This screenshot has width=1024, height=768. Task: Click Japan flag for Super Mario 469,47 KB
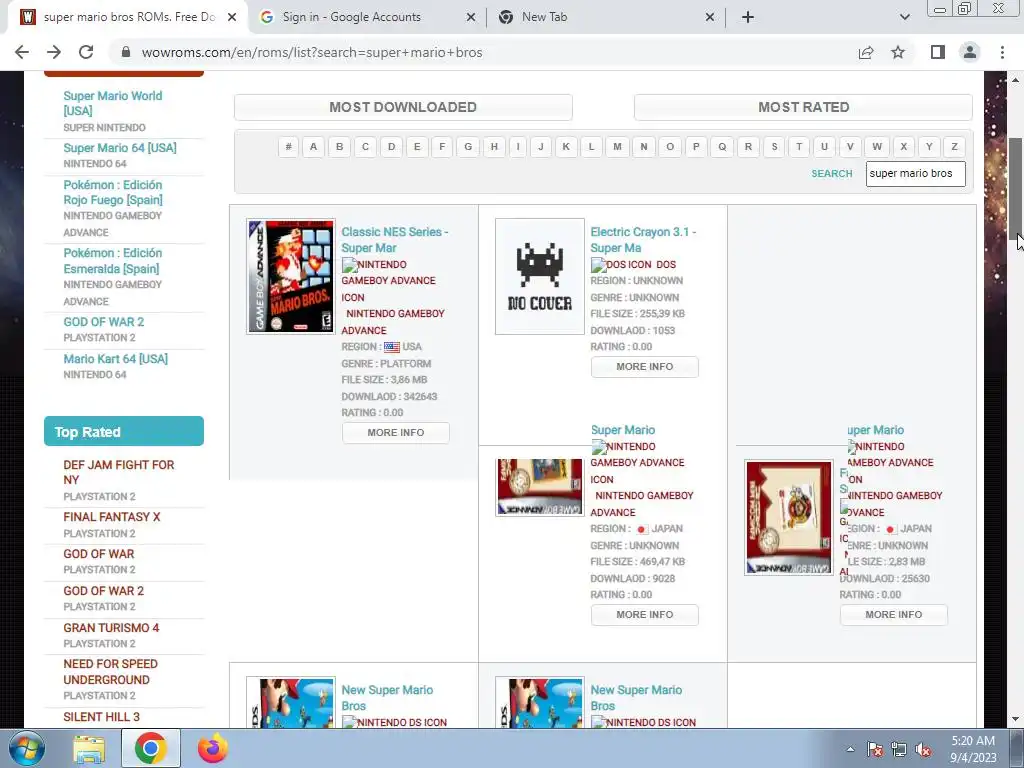coord(641,530)
